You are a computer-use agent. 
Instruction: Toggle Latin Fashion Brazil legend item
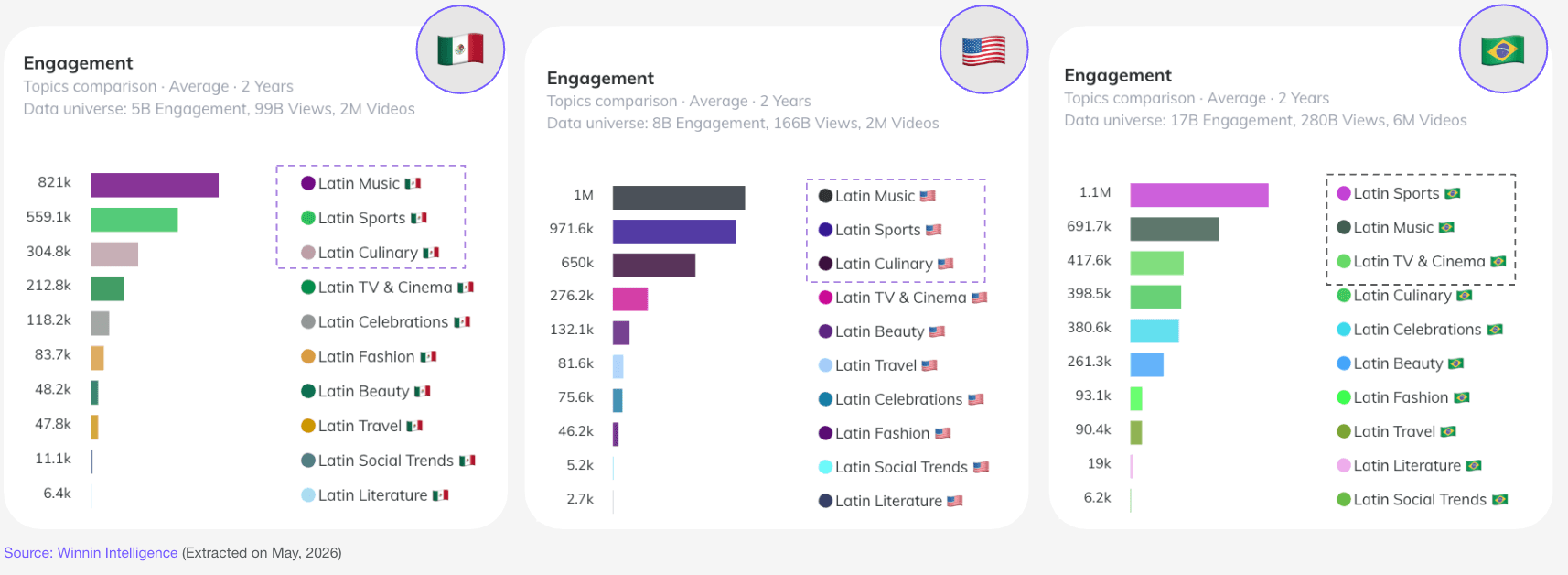[1403, 397]
